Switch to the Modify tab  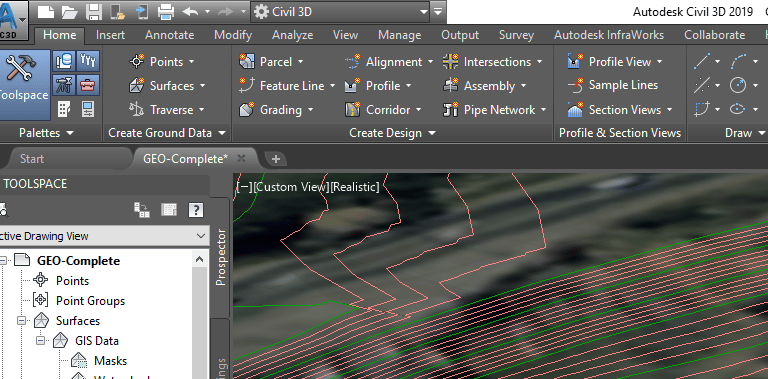pos(233,35)
